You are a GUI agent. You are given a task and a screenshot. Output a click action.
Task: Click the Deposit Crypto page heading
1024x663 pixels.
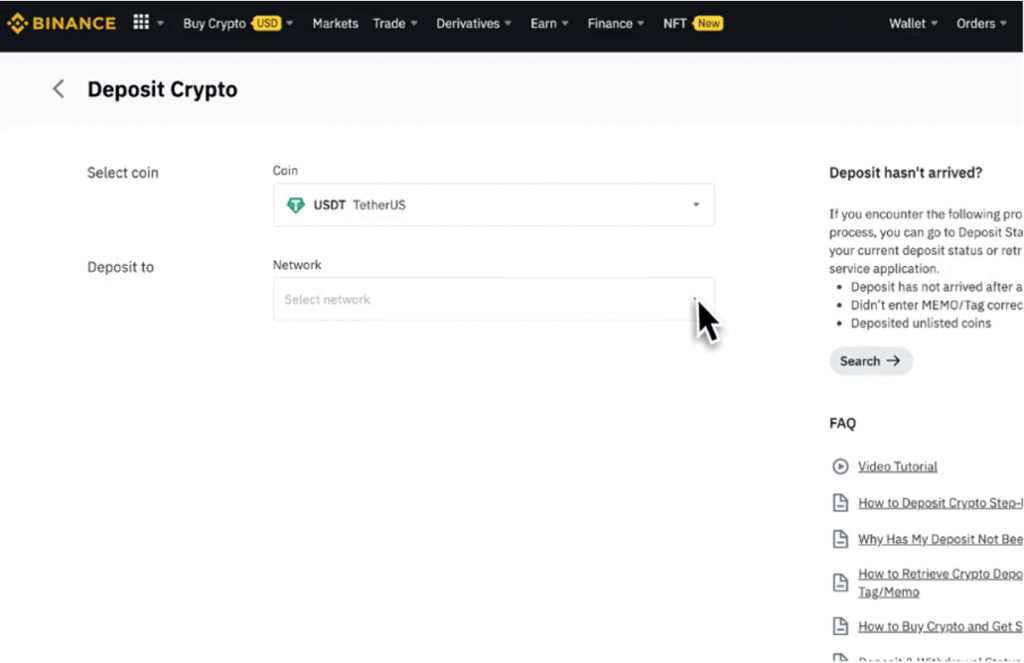tap(163, 89)
